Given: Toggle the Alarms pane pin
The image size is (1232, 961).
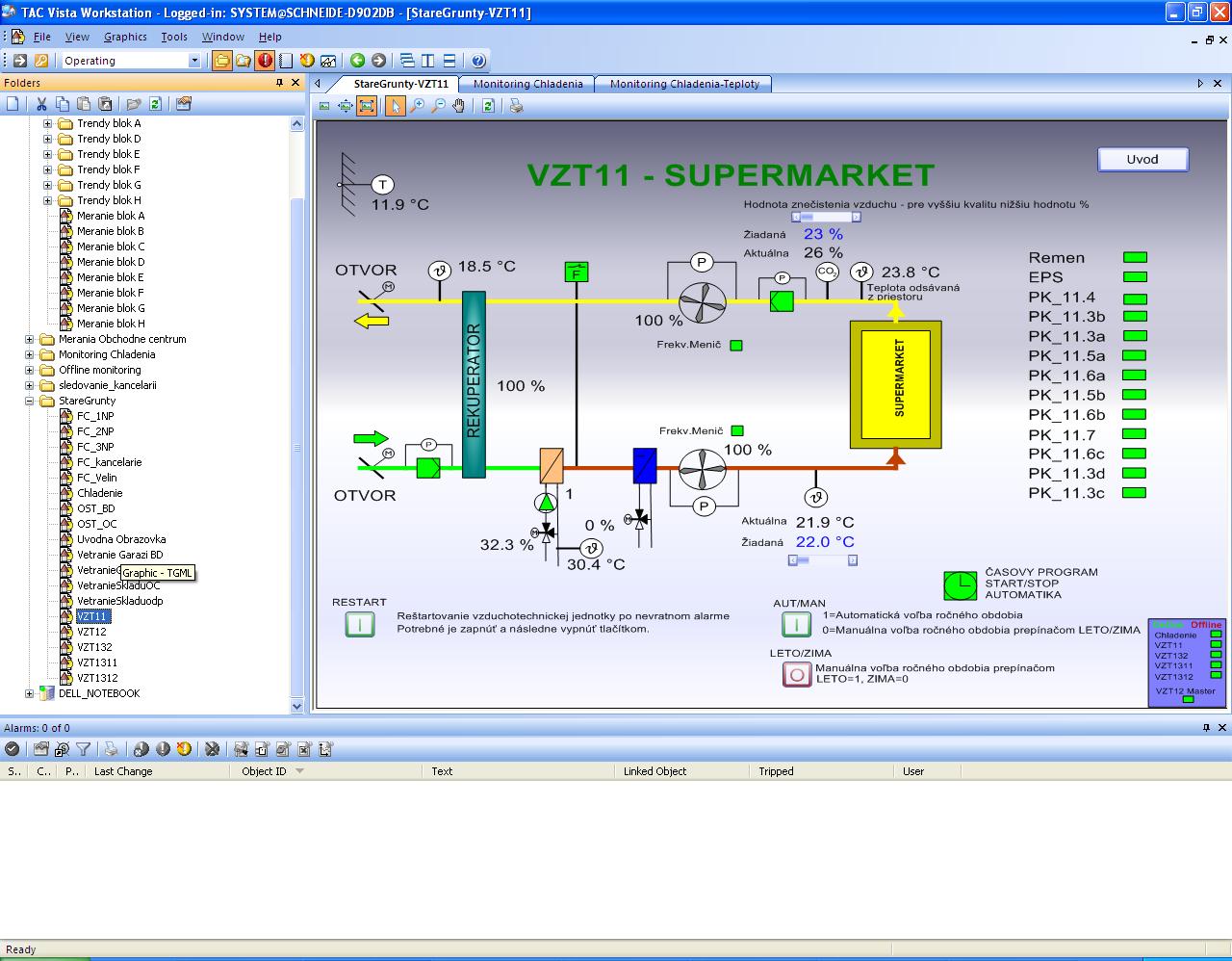Looking at the screenshot, I should pyautogui.click(x=1206, y=728).
